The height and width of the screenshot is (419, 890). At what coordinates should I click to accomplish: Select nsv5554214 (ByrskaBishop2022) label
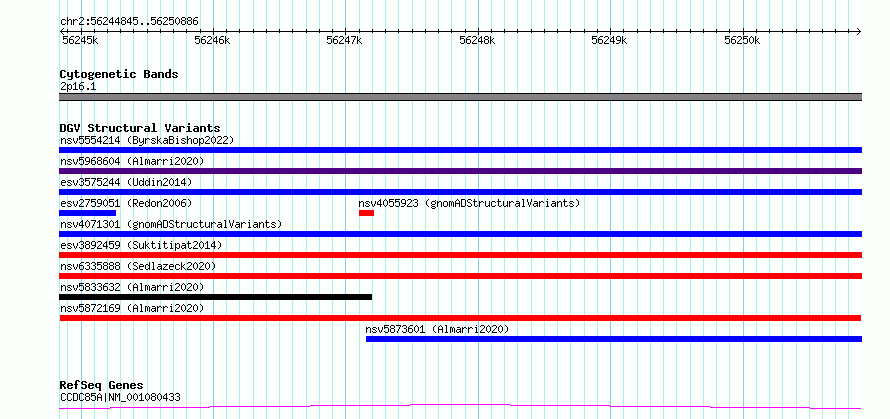tap(147, 140)
